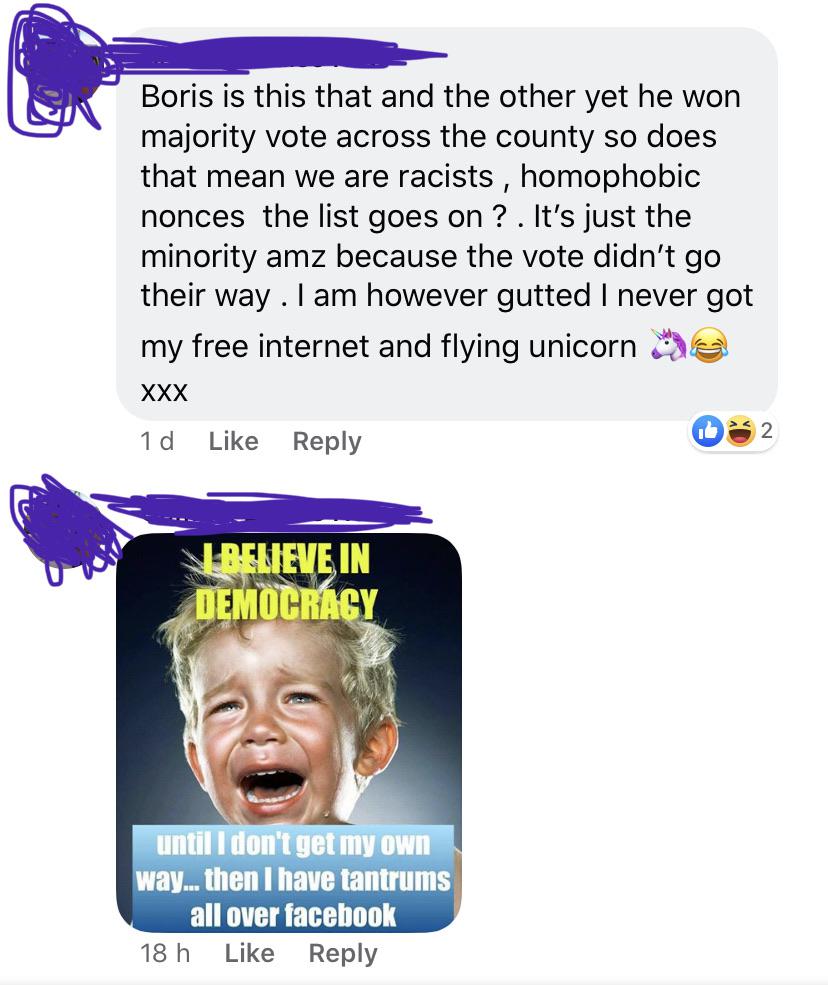
Task: Click the 18 h timestamp
Action: (x=165, y=953)
